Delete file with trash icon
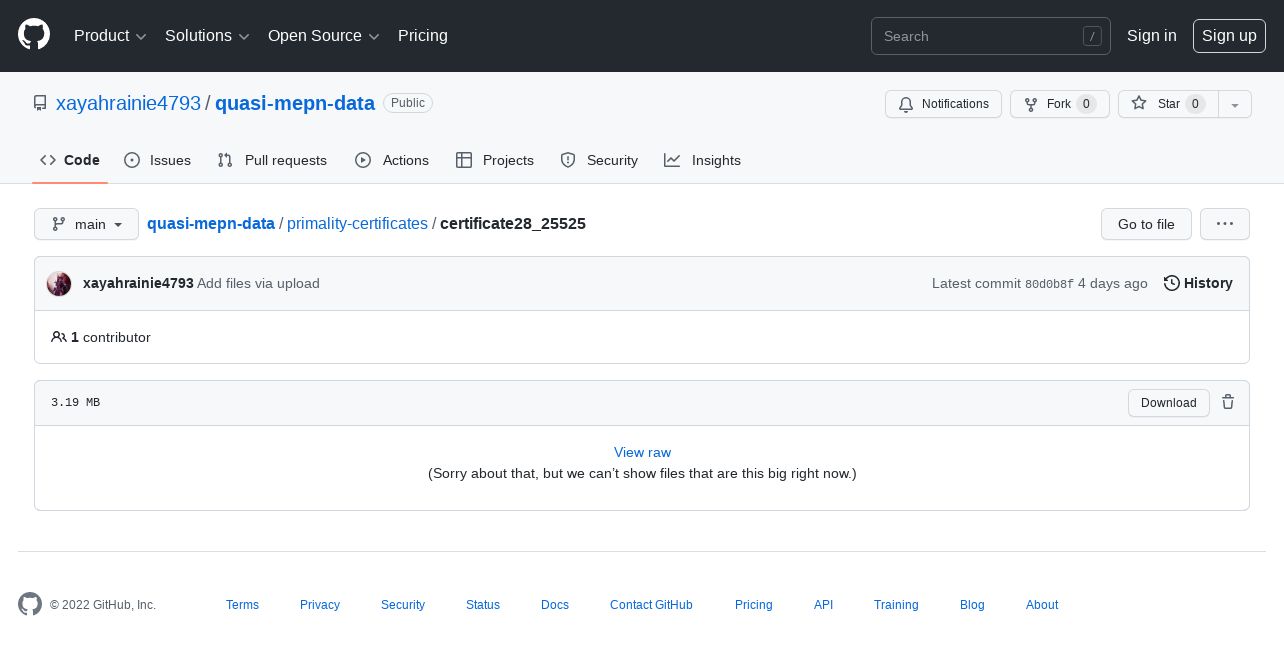 pyautogui.click(x=1228, y=402)
